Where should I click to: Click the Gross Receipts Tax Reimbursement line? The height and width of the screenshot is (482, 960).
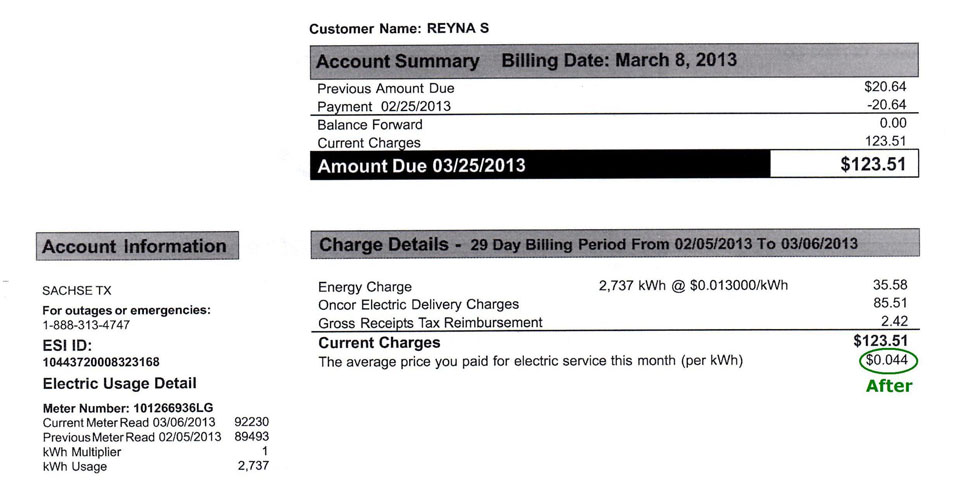[x=430, y=323]
